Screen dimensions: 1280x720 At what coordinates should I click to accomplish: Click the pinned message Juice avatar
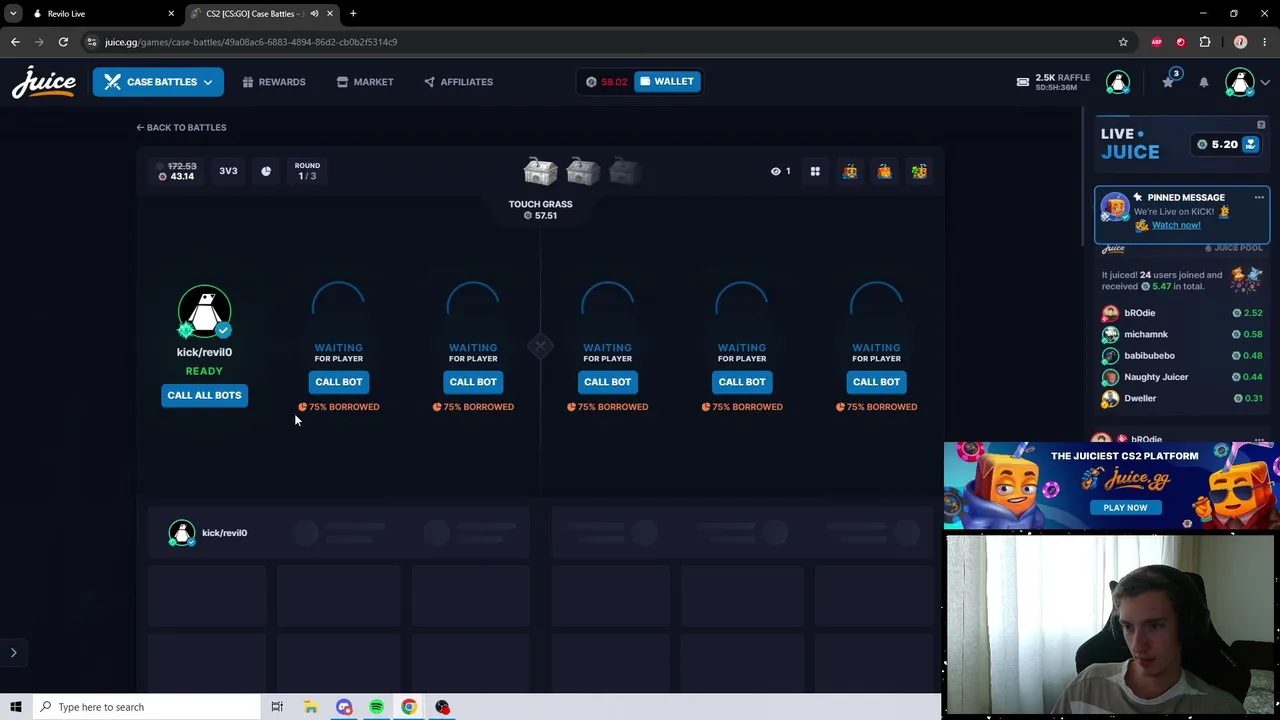point(1114,209)
